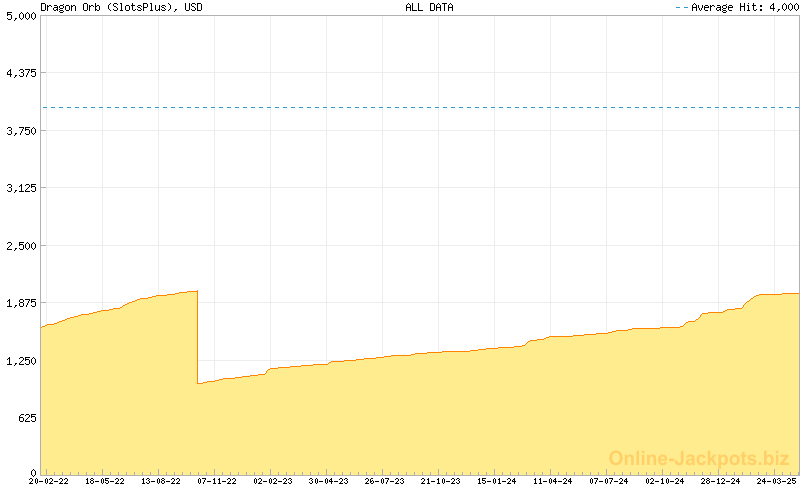Click the '18-05-22' date label
Image resolution: width=800 pixels, height=490 pixels.
point(105,481)
